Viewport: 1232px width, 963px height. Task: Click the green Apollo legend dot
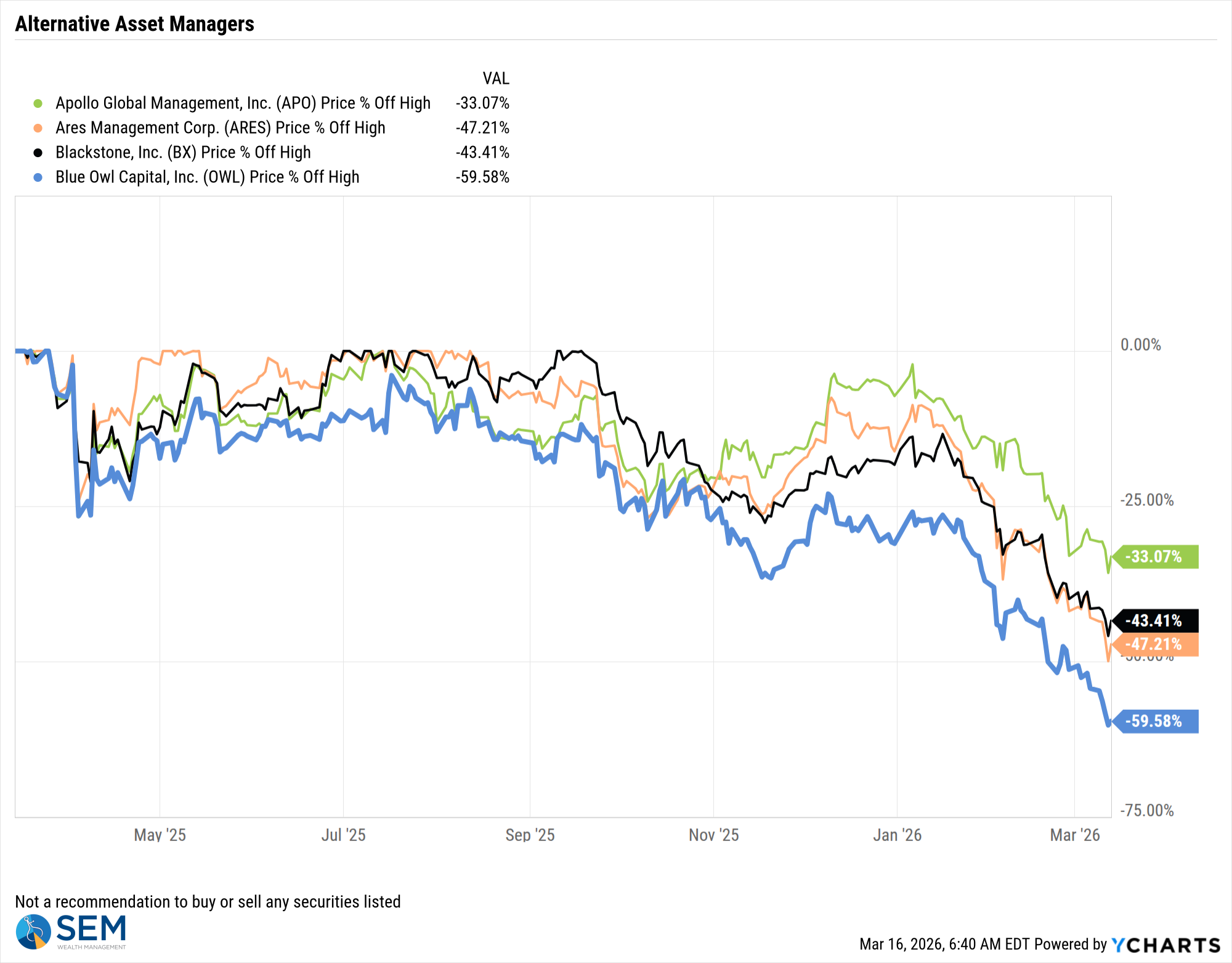point(38,104)
